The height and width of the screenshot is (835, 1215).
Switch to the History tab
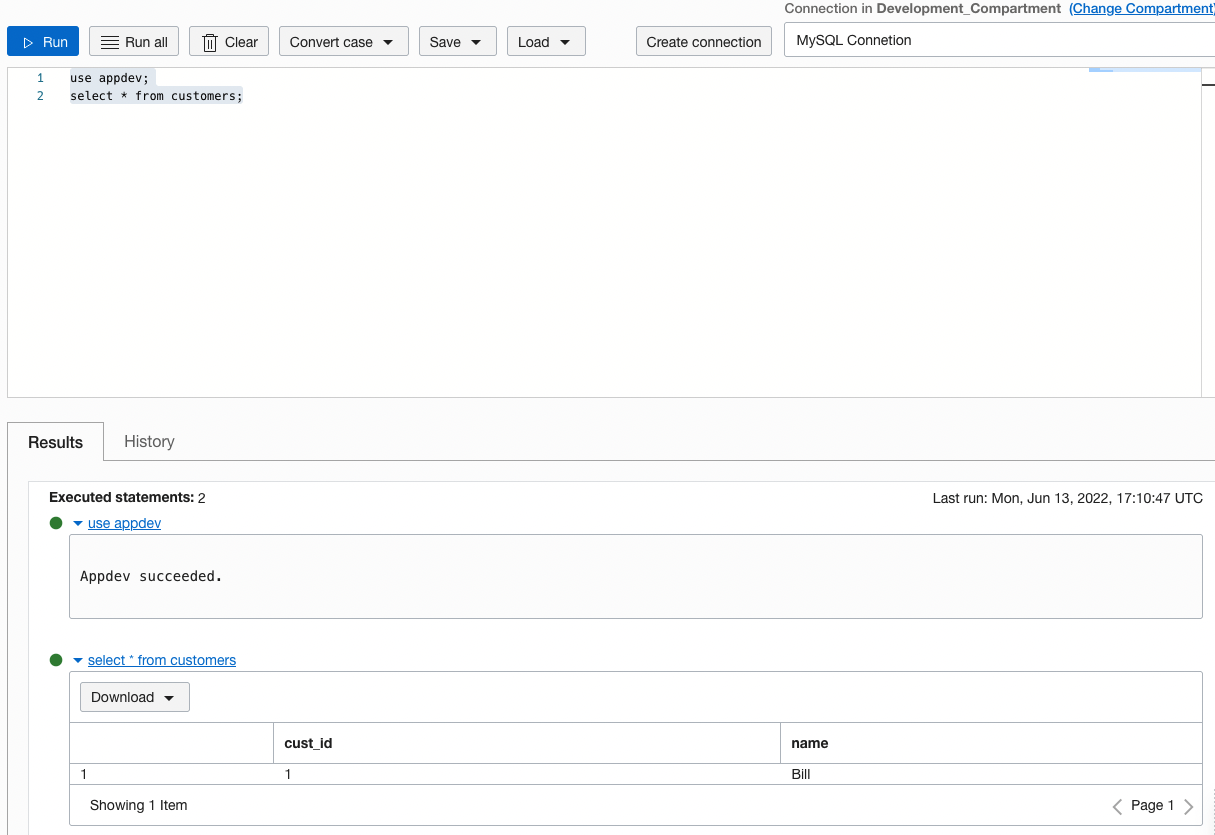(x=148, y=441)
